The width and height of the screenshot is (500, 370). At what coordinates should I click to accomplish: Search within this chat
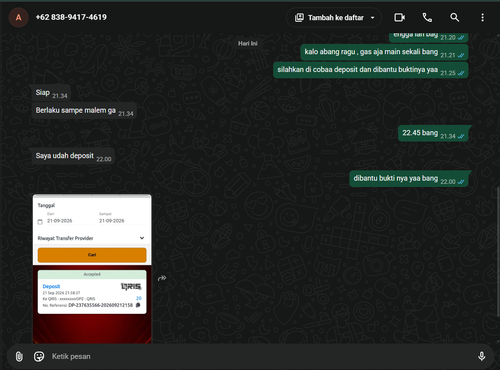point(454,17)
